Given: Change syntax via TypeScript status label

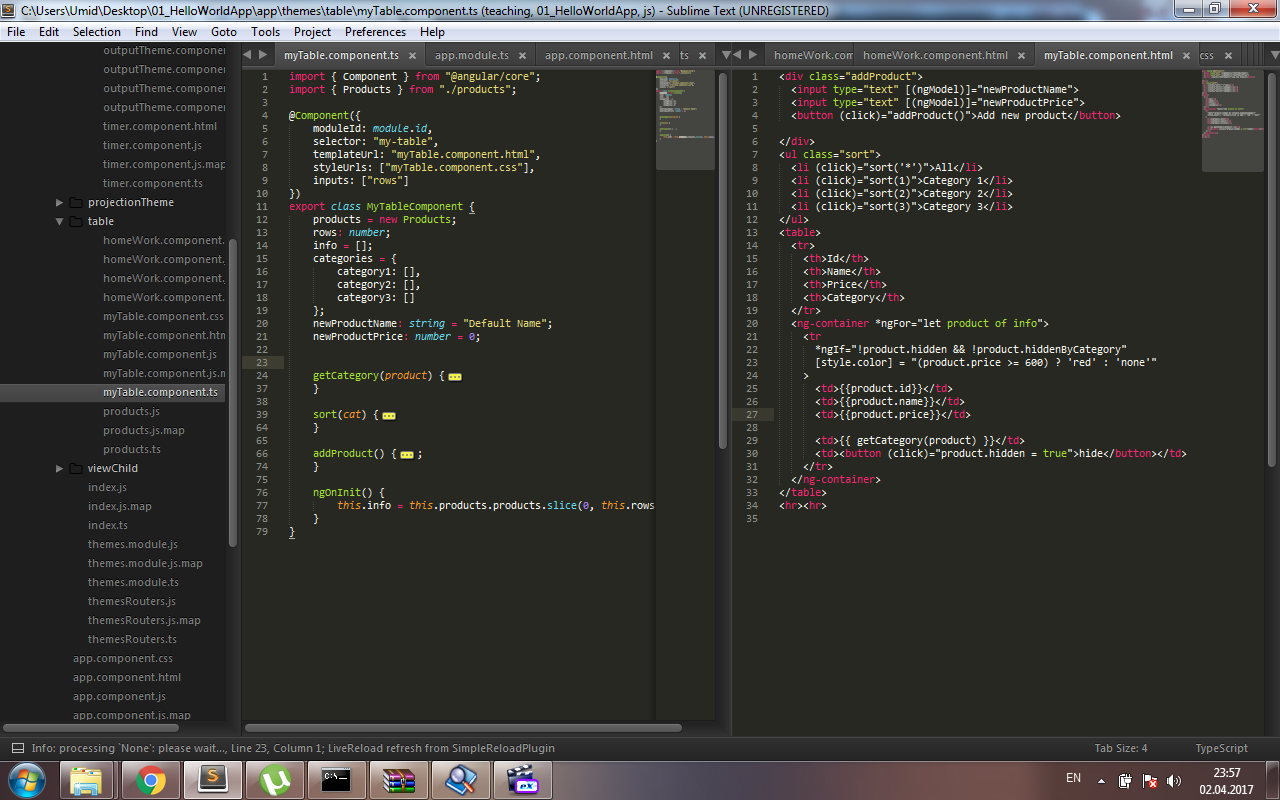Looking at the screenshot, I should click(1221, 748).
